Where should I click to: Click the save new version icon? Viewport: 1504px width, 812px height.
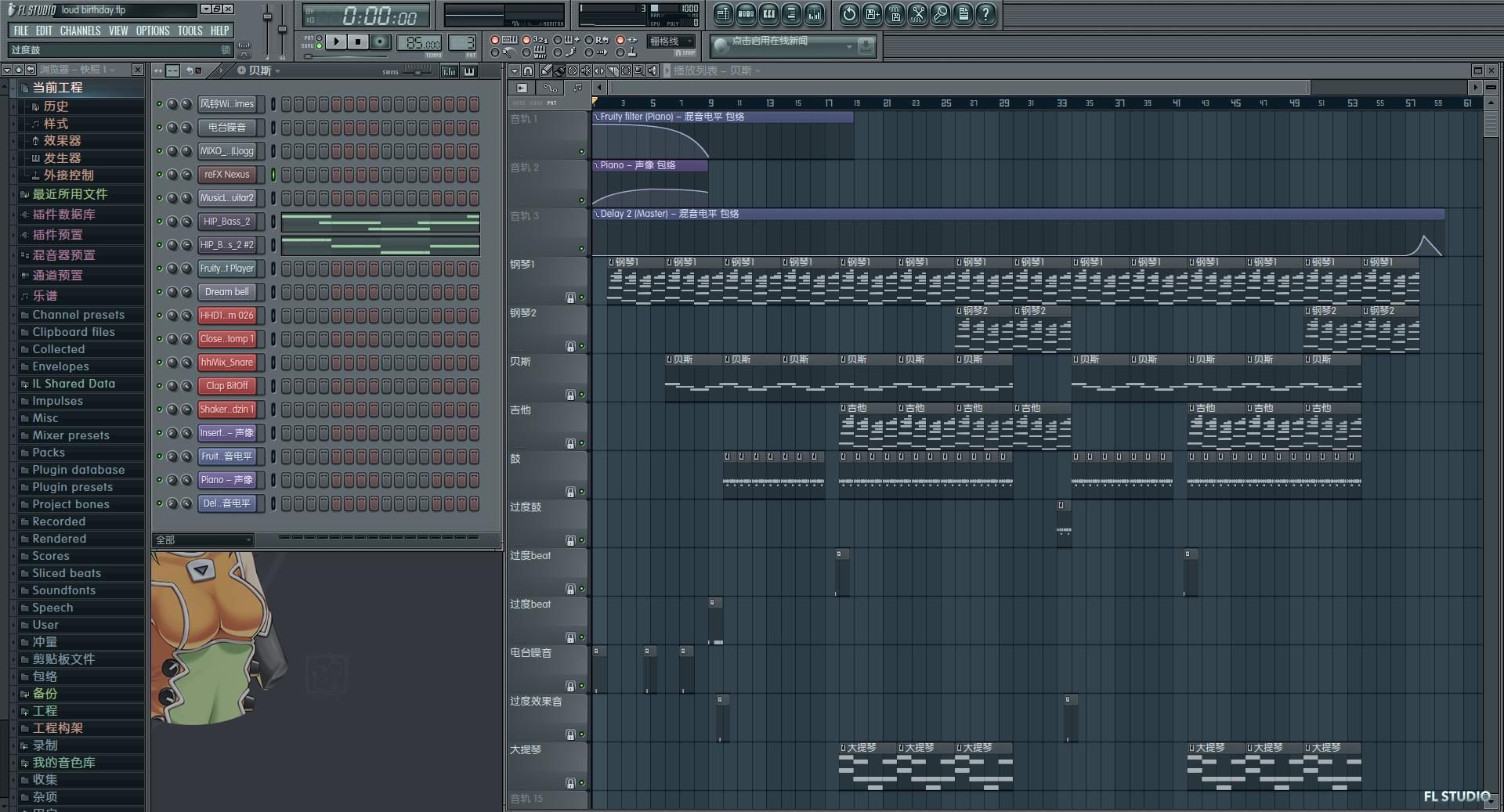click(872, 13)
